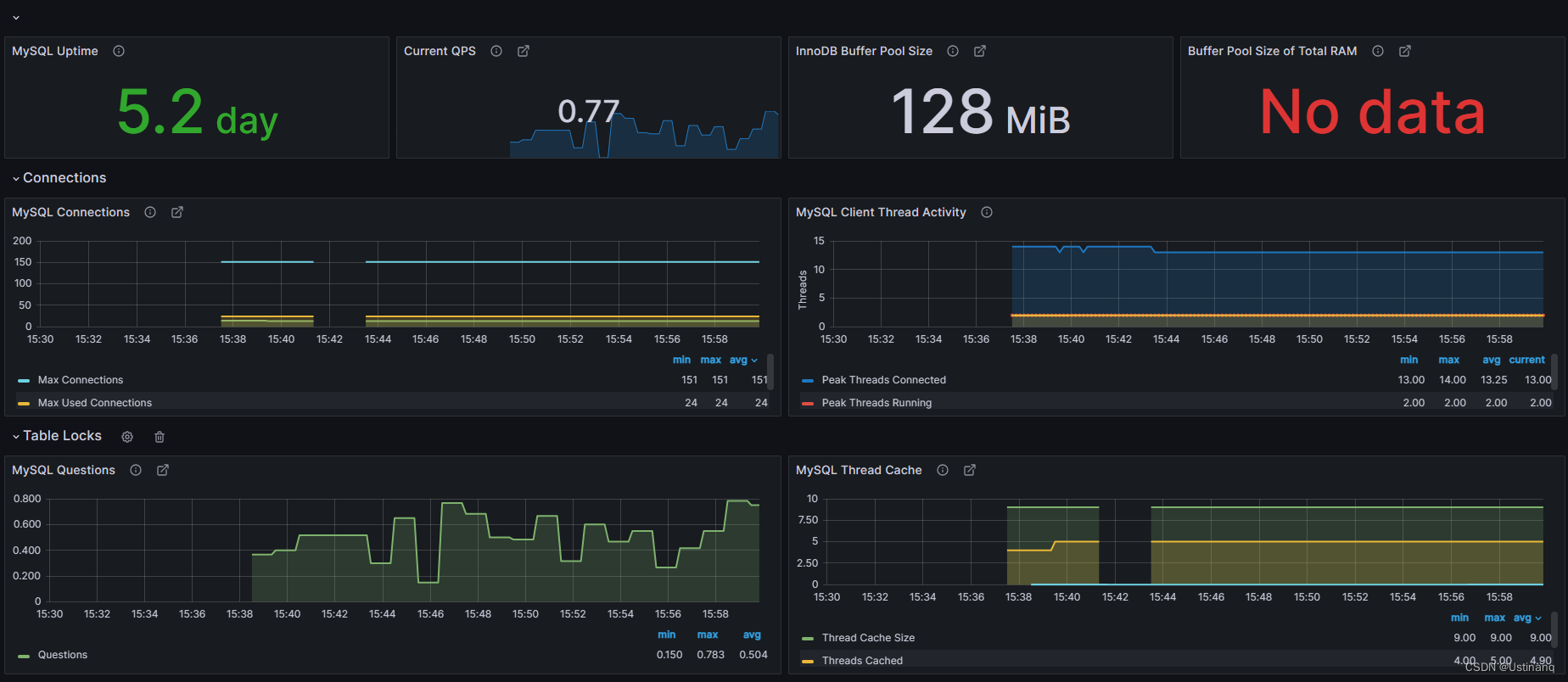Collapse the Connections row
Screen dimensions: 1568x682
16,178
